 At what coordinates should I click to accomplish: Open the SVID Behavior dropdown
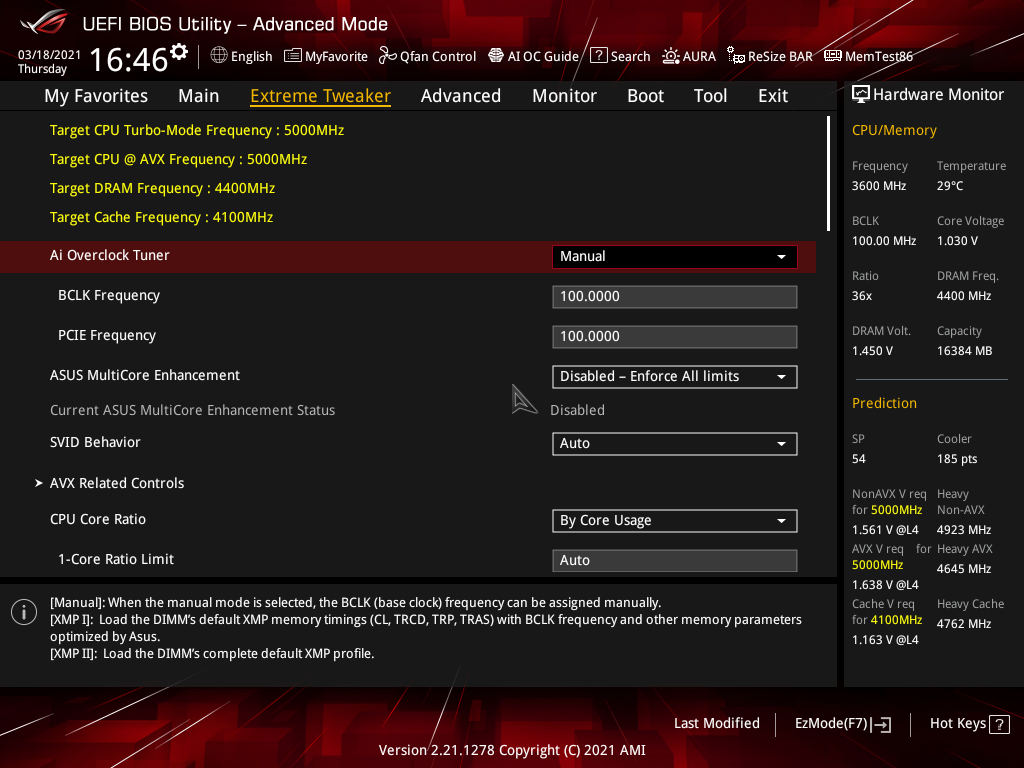675,444
